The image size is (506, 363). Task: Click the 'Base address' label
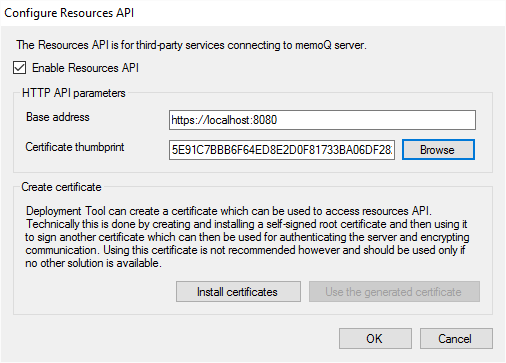coord(58,117)
